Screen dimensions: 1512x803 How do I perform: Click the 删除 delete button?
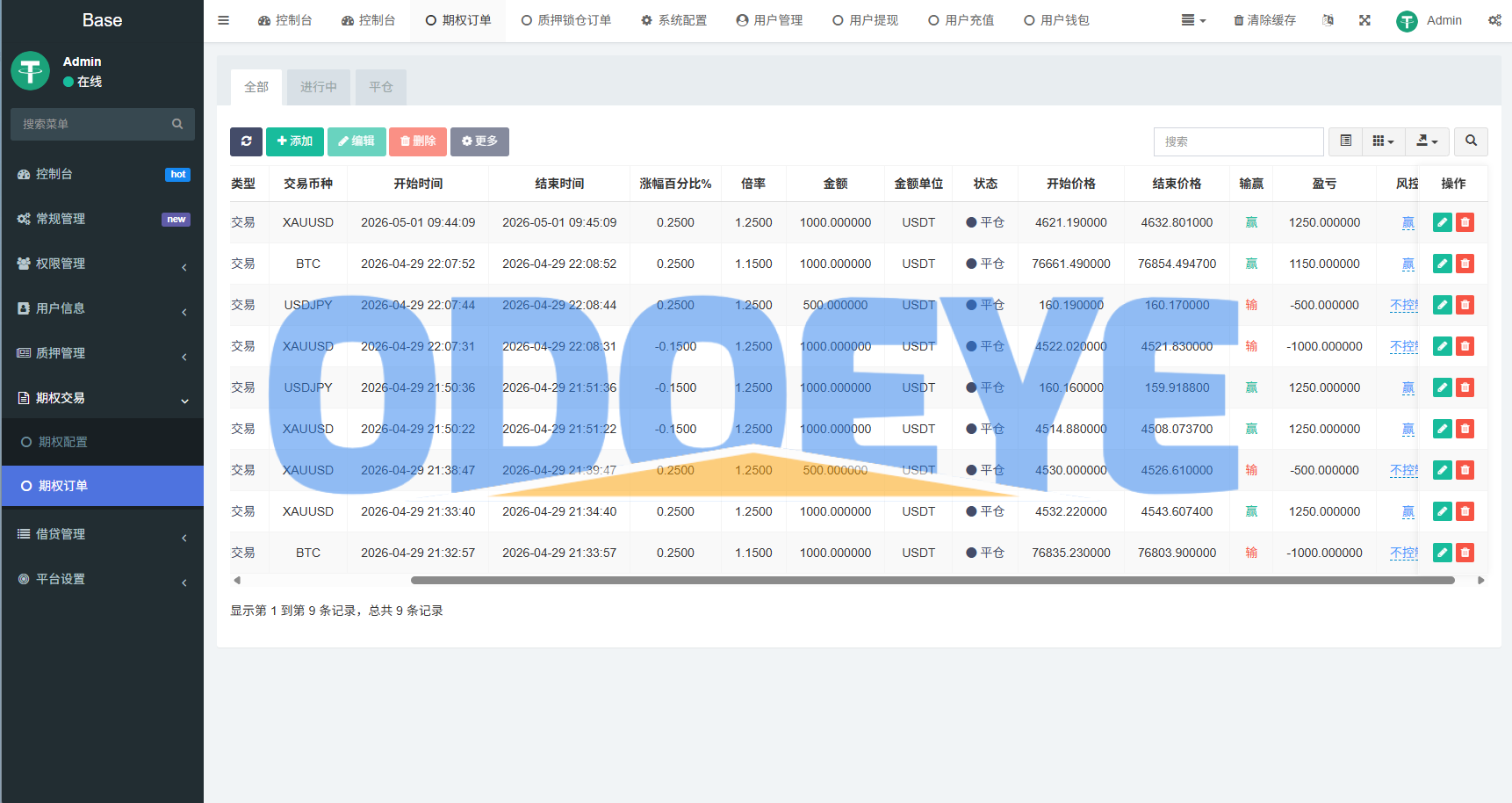[418, 141]
